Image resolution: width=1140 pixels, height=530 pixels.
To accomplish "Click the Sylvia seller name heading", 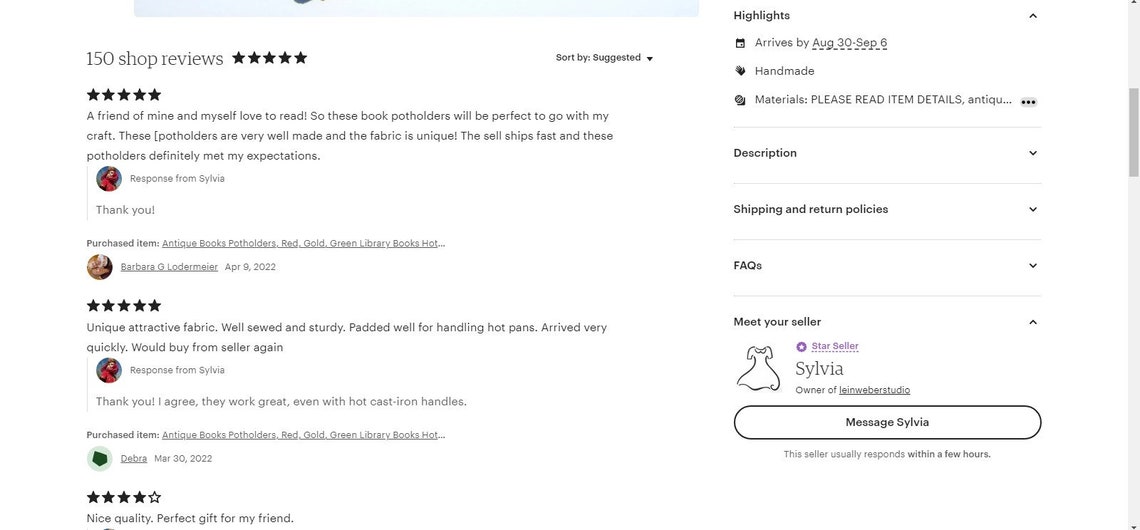I will pos(819,369).
